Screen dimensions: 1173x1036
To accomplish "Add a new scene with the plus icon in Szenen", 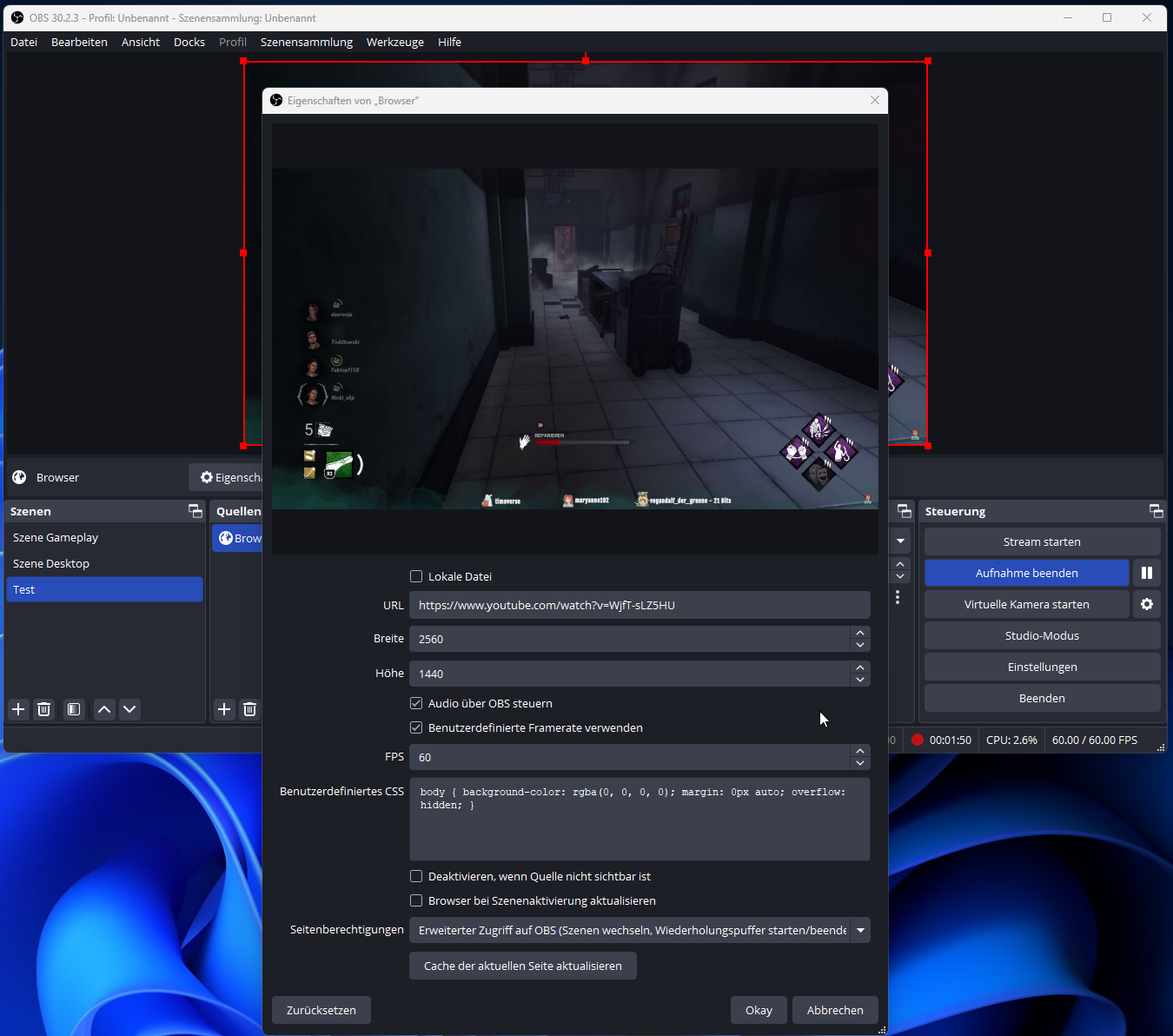I will pos(18,709).
